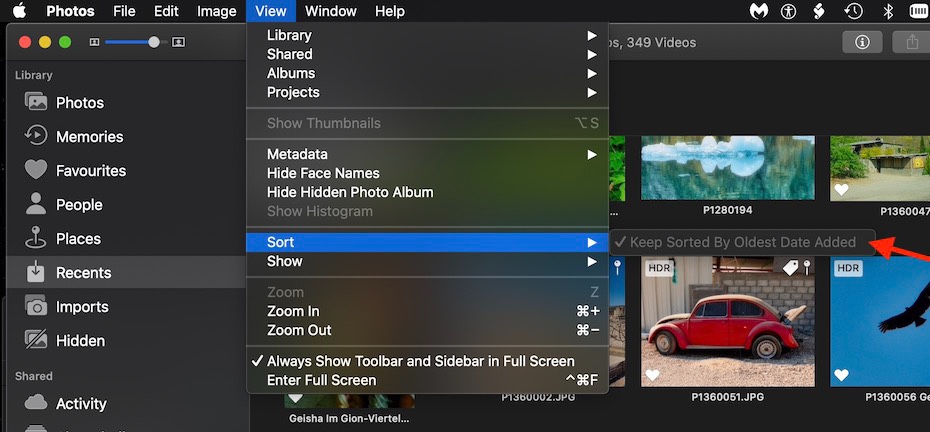Click the Share button in toolbar
This screenshot has height=432, width=930.
coord(912,42)
